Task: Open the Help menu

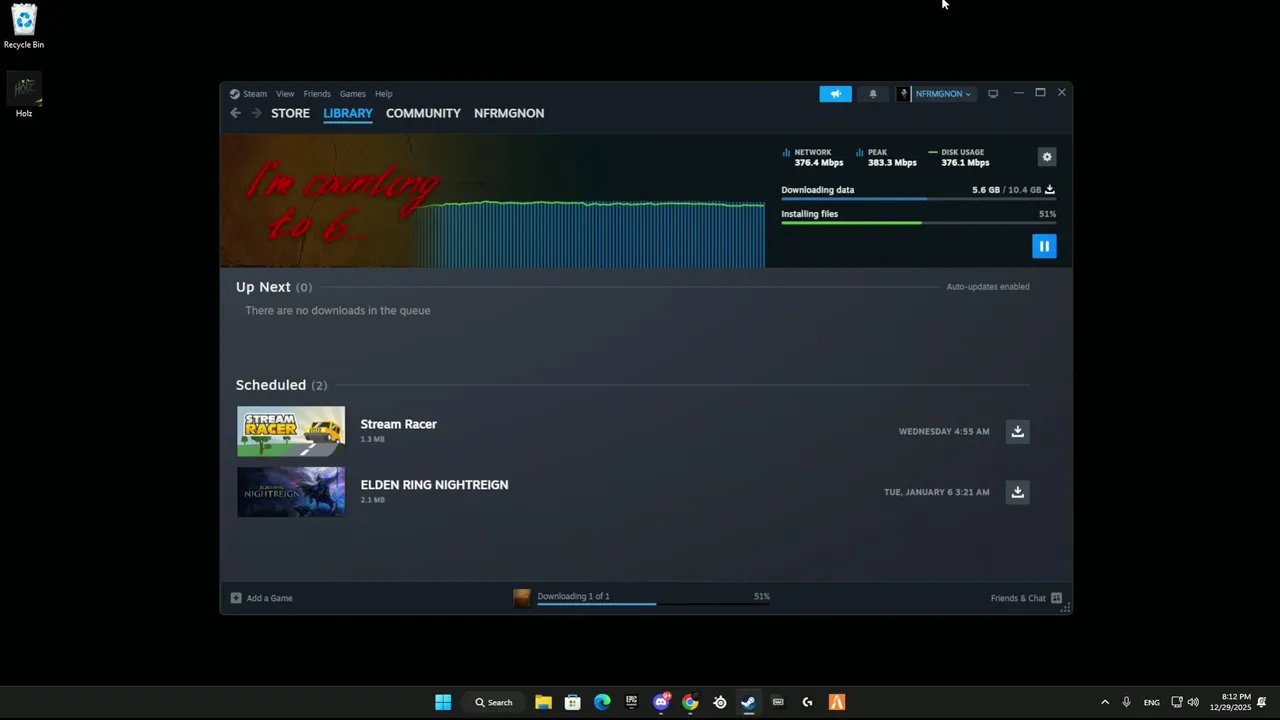Action: pyautogui.click(x=383, y=94)
